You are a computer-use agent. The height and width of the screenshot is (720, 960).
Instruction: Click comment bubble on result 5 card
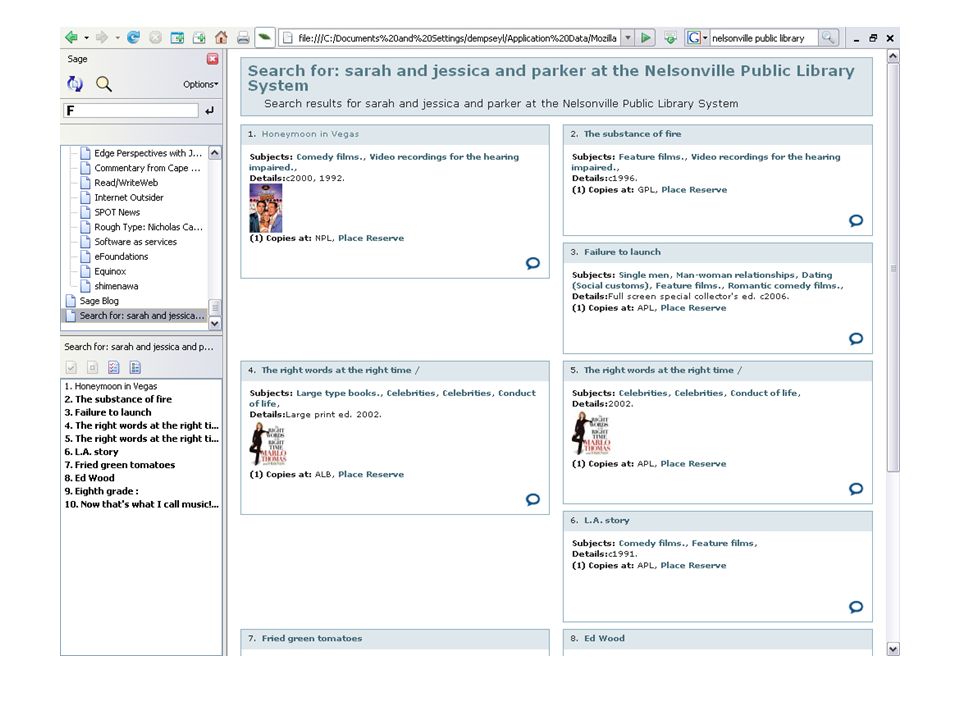point(856,489)
